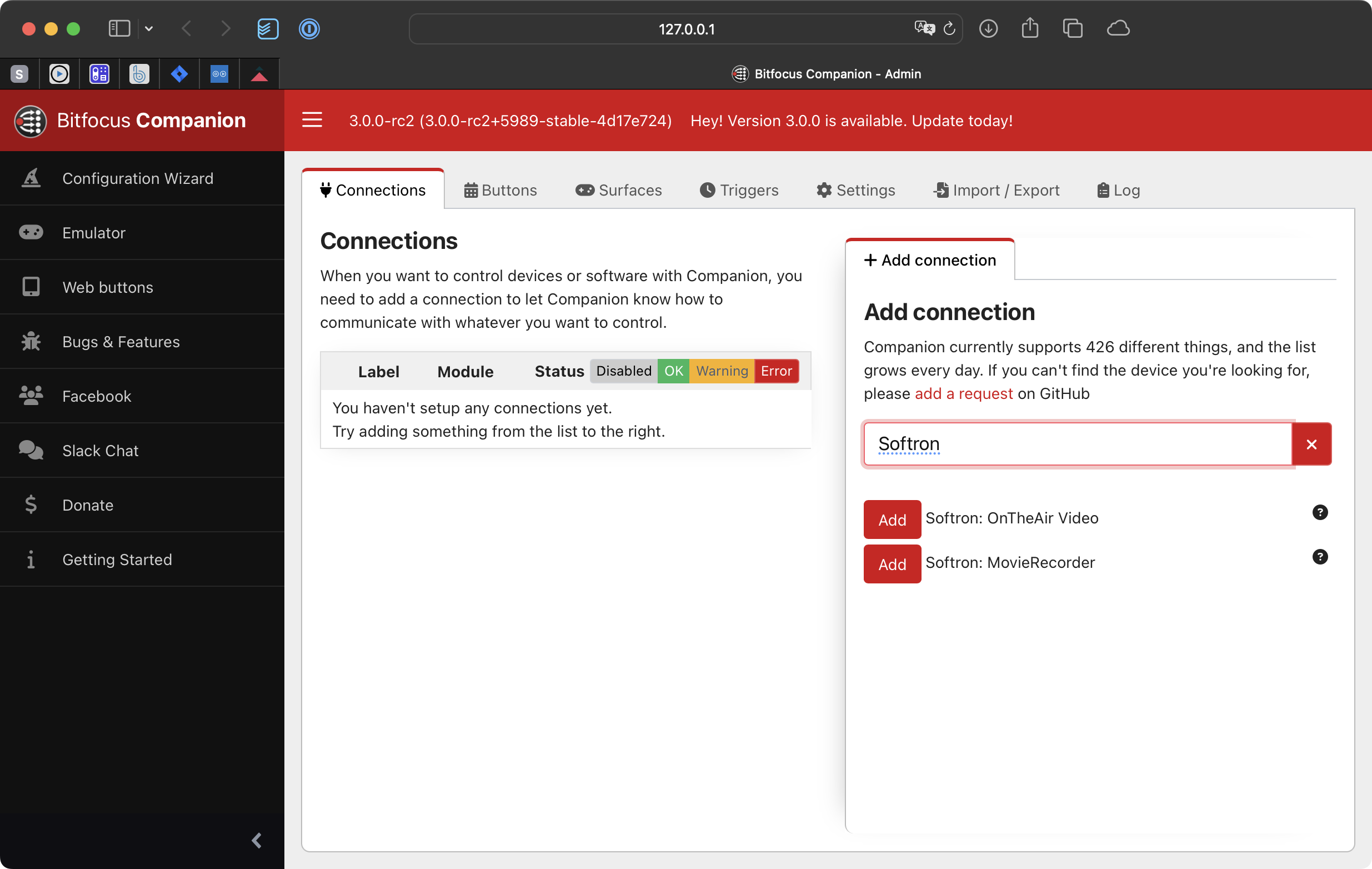
Task: Open Getting Started in the sidebar
Action: [x=142, y=559]
